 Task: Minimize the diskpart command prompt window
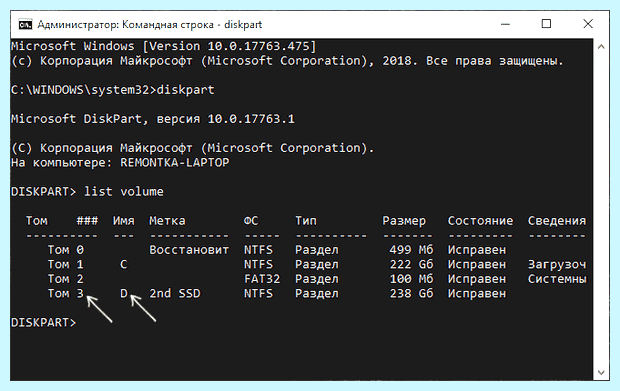coord(505,24)
